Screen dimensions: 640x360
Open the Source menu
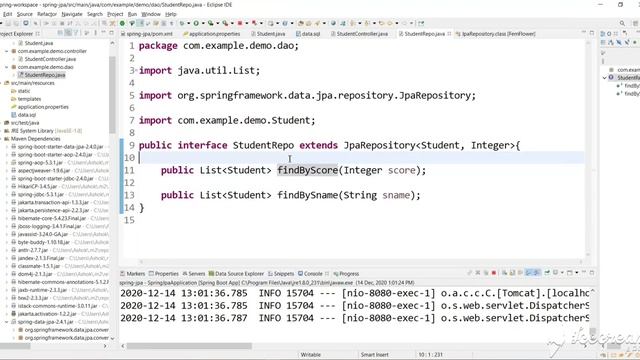click(24, 14)
